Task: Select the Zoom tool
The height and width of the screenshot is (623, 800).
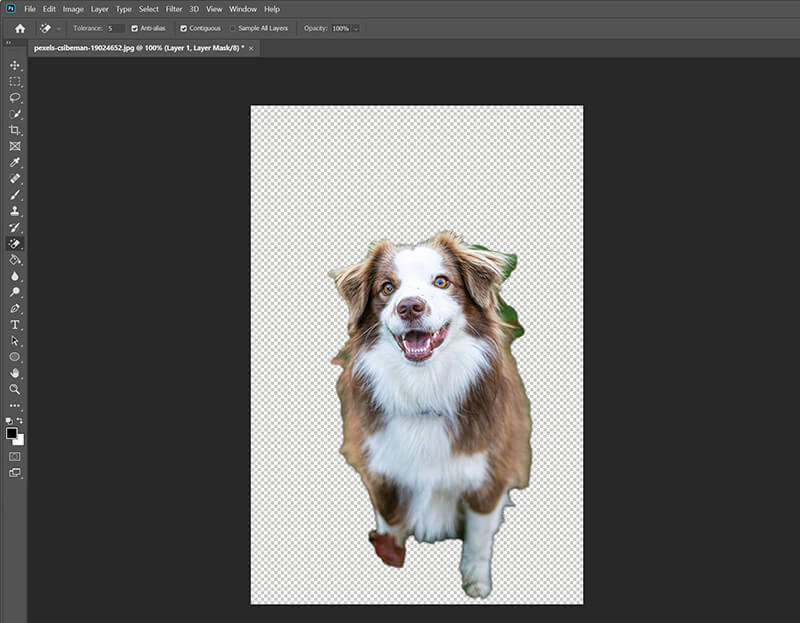Action: click(x=14, y=389)
